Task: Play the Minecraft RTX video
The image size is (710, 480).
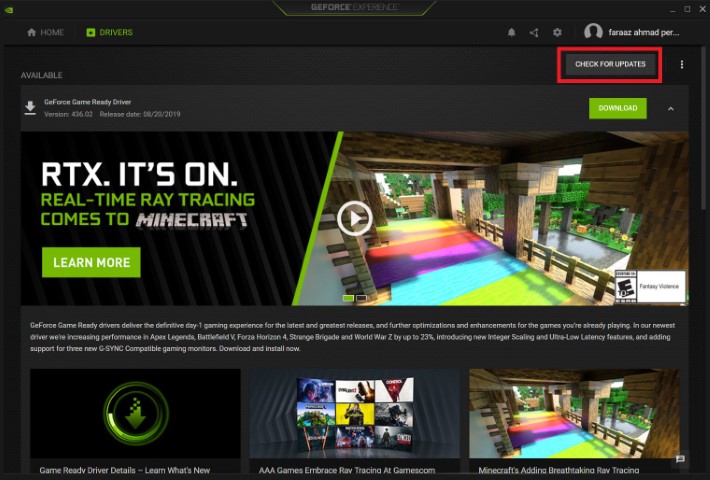Action: (355, 218)
